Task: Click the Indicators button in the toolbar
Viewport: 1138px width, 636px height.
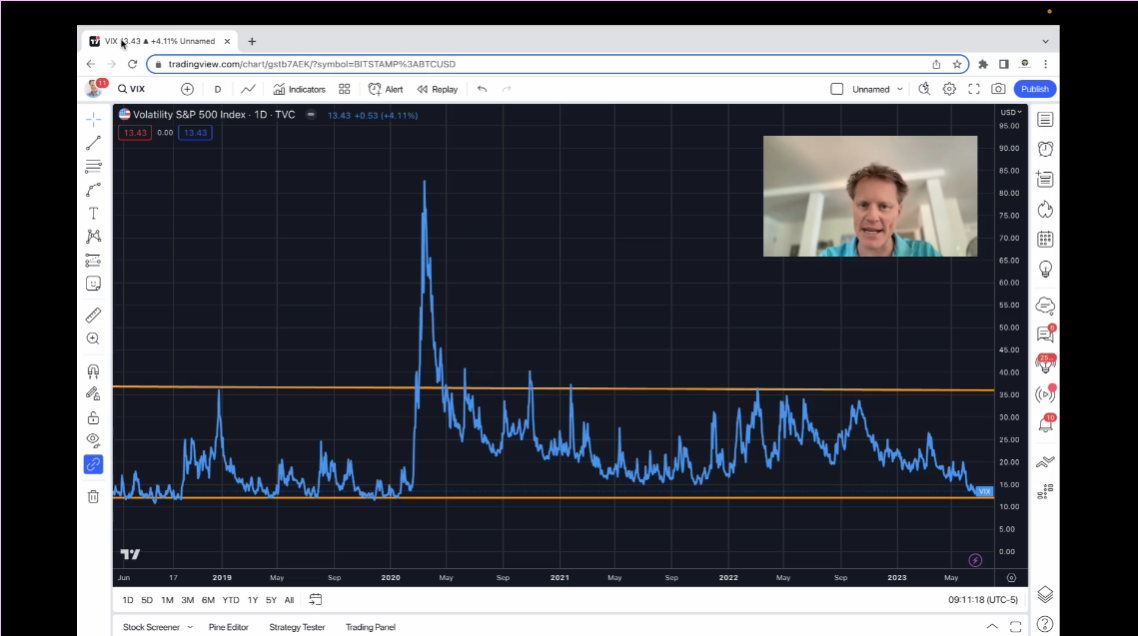Action: point(299,89)
